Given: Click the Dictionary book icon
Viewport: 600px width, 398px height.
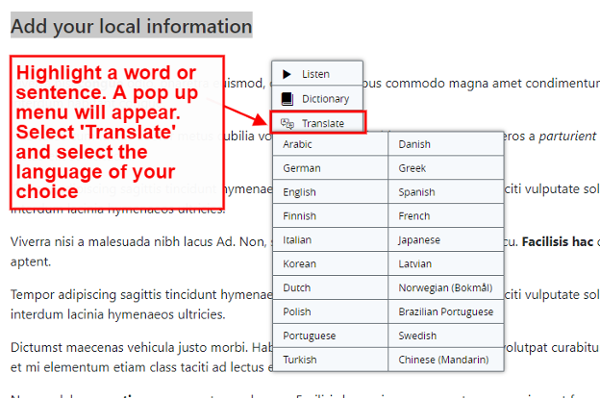Looking at the screenshot, I should click(287, 99).
